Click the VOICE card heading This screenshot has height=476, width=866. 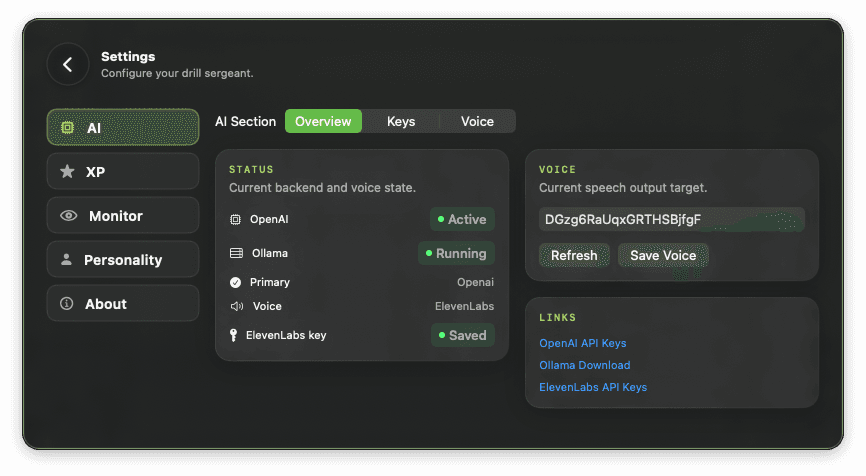pos(557,170)
